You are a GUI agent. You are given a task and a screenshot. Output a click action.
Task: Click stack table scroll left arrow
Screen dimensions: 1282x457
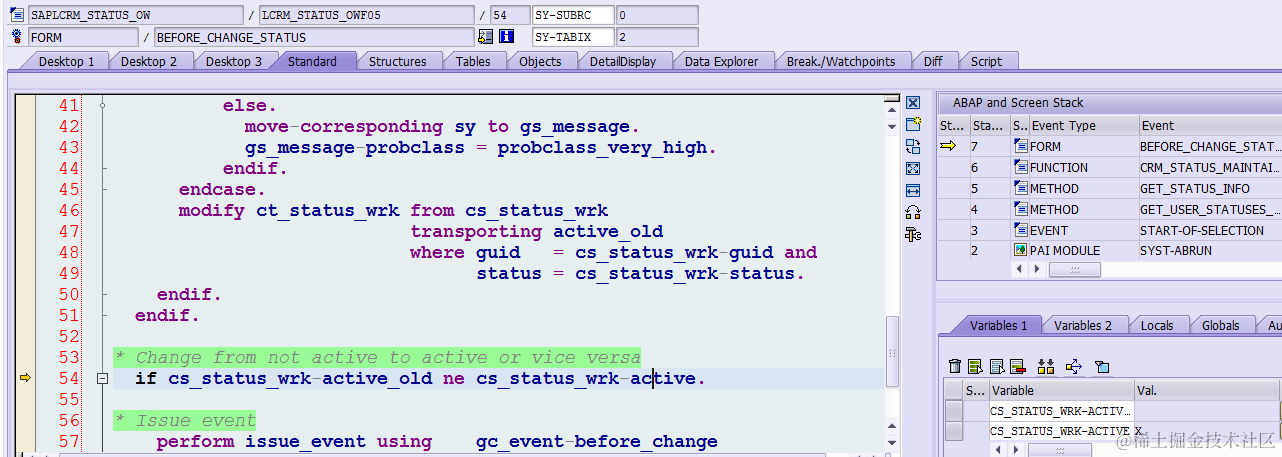pyautogui.click(x=1020, y=269)
